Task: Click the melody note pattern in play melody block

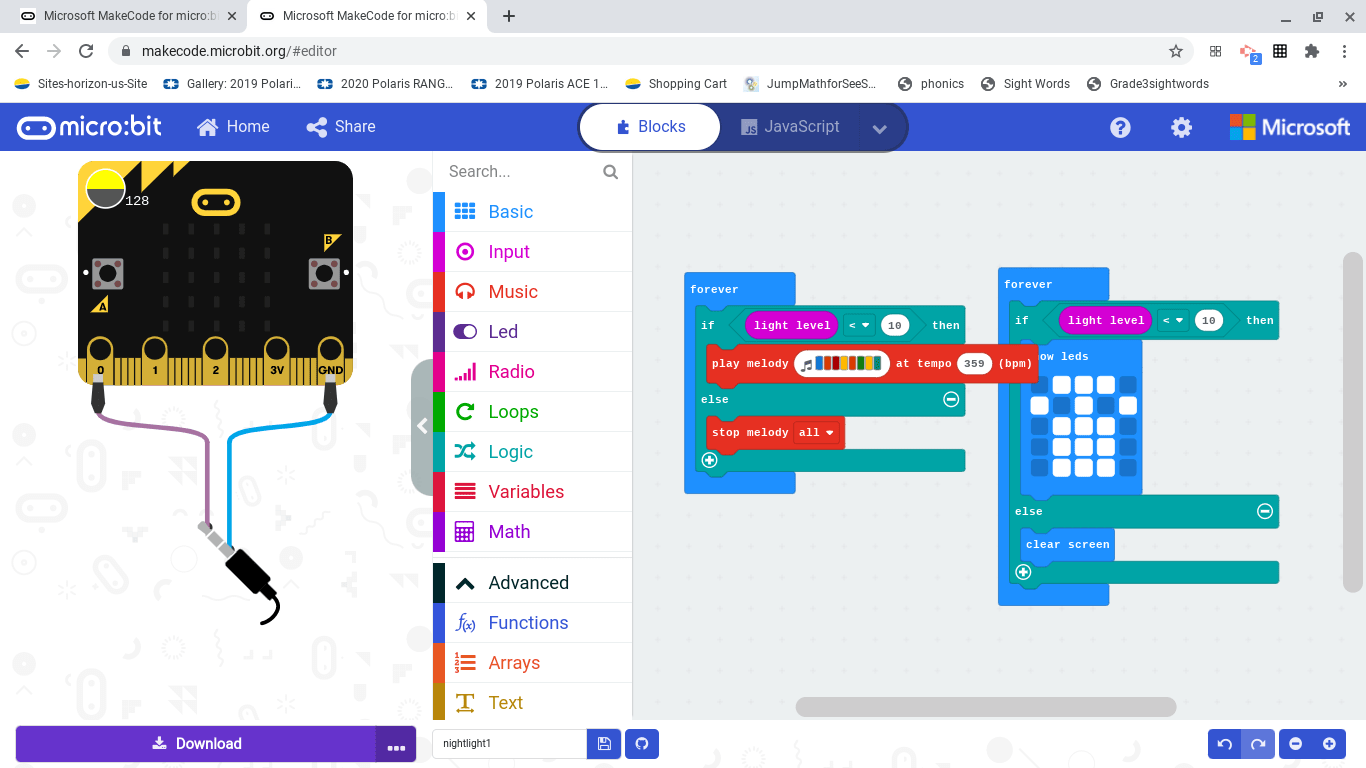Action: (841, 363)
